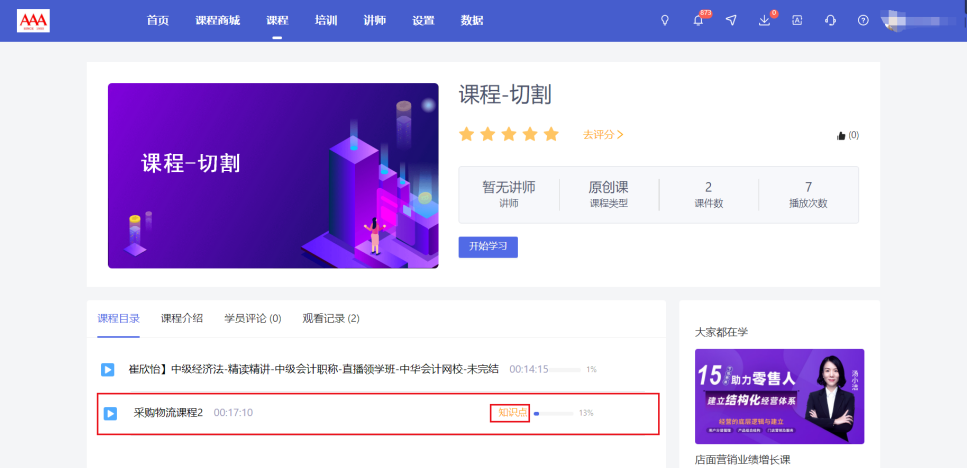
Task: Open the download center icon
Action: click(x=764, y=20)
